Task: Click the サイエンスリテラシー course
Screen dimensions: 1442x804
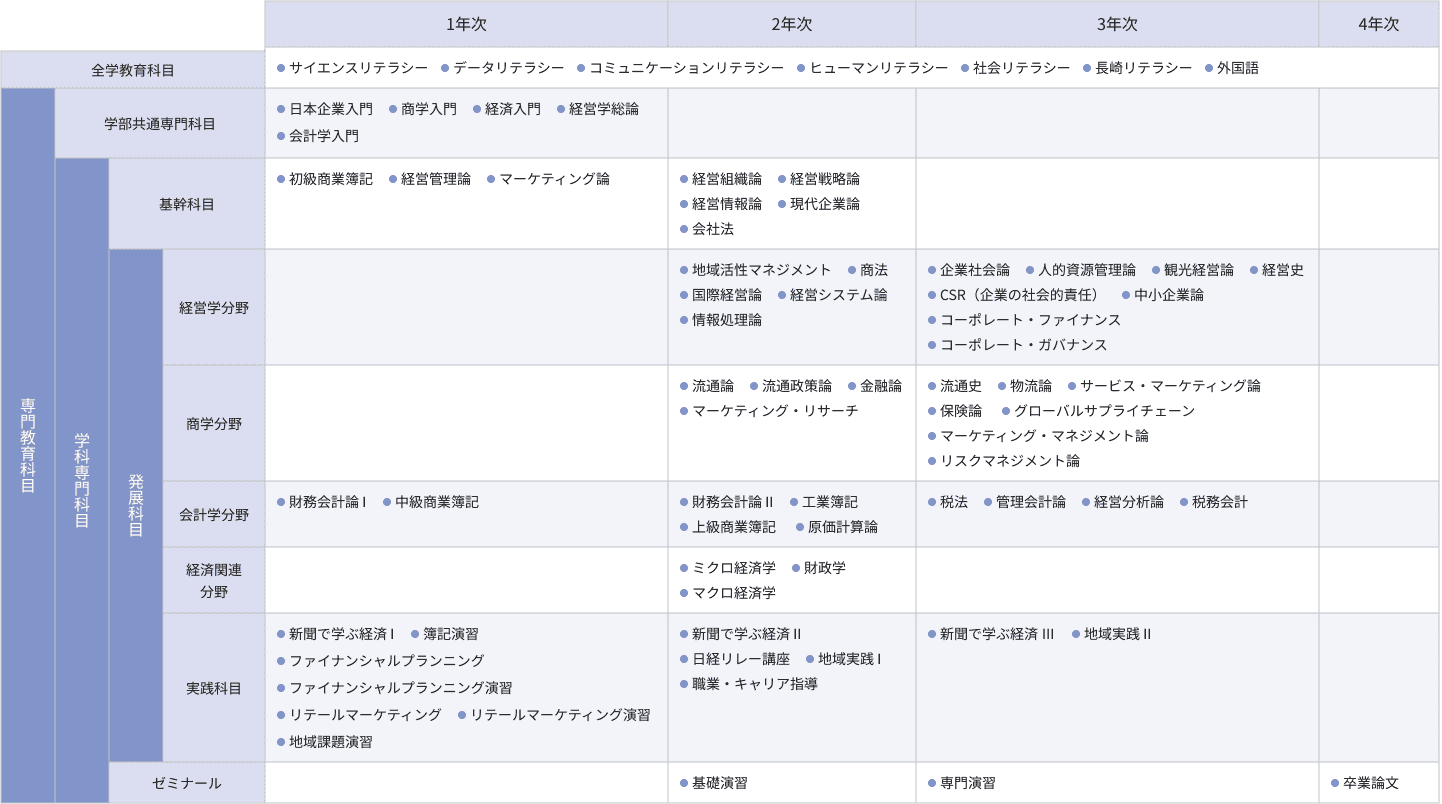Action: click(352, 68)
